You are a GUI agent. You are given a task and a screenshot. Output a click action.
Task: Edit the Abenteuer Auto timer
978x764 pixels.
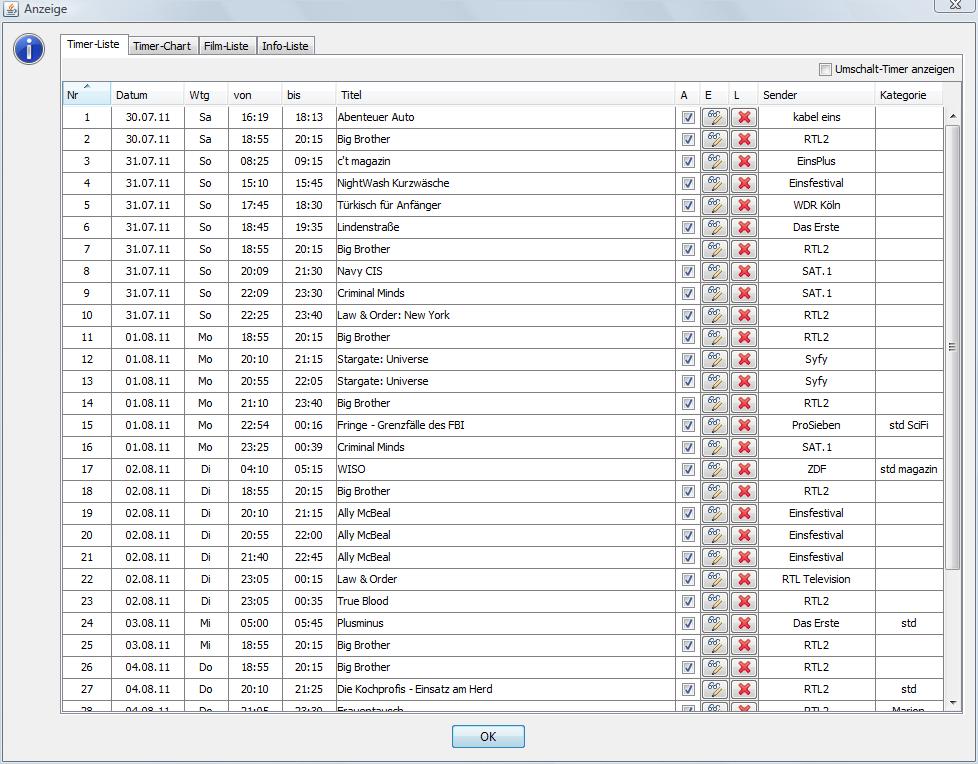[715, 117]
